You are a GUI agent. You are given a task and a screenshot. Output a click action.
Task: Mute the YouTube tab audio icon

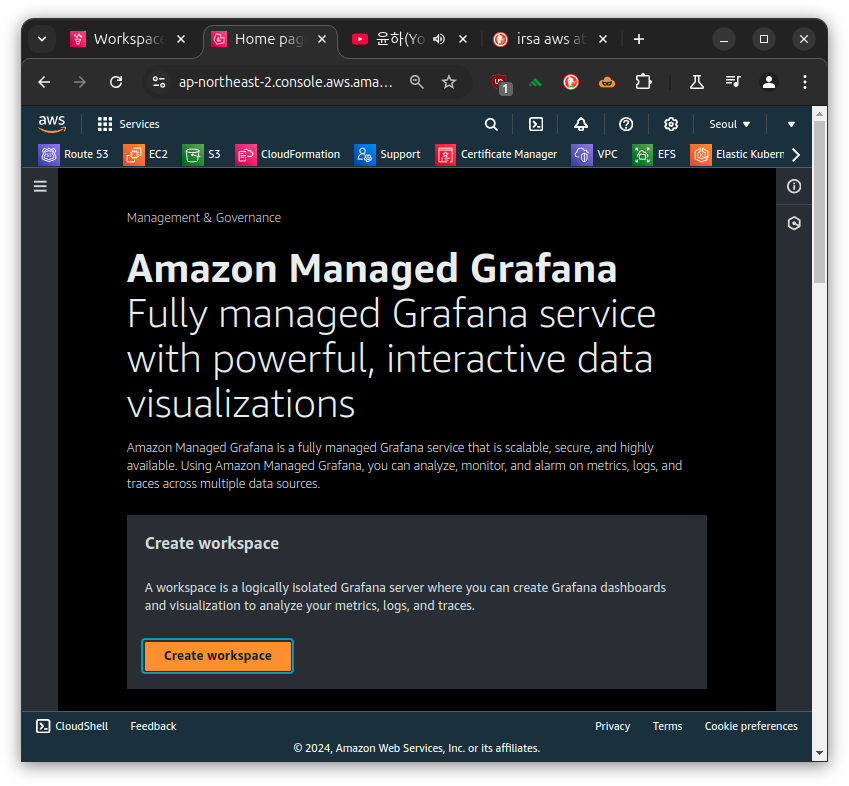pos(439,39)
